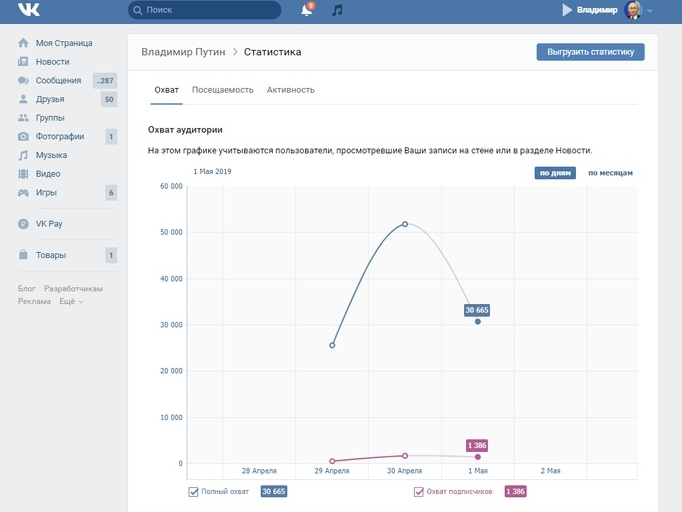Open Messages from the sidebar

point(58,80)
